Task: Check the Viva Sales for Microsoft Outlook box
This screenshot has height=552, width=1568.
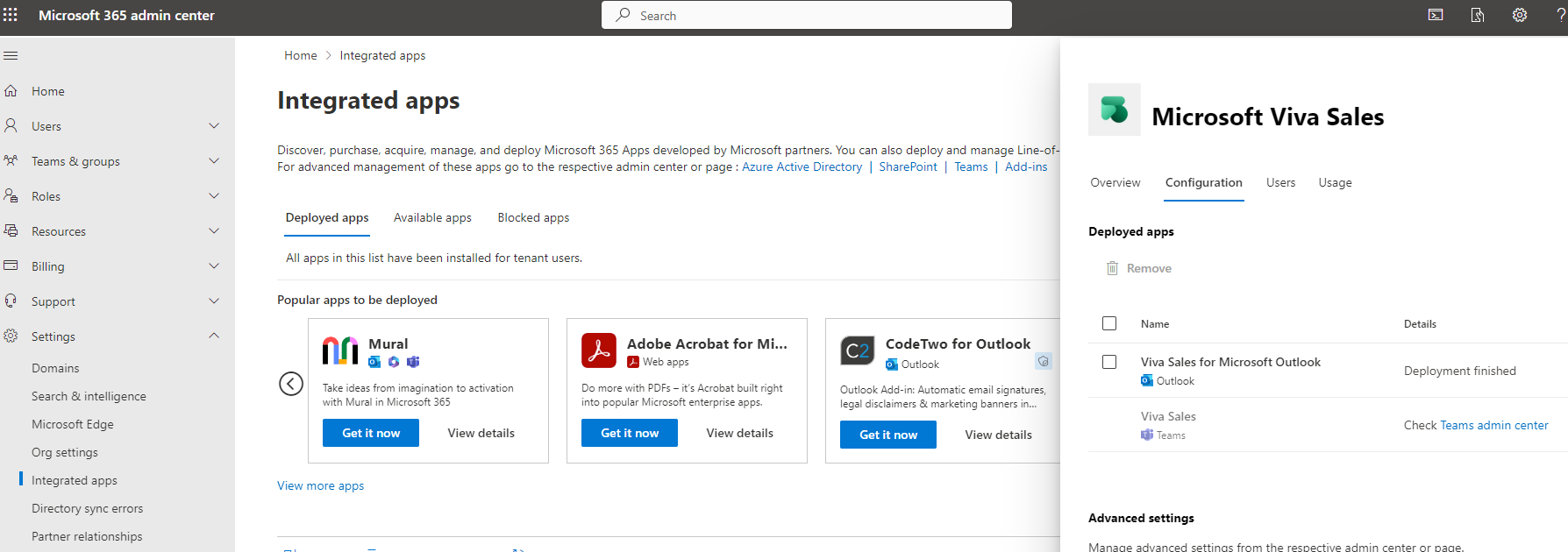Action: coord(1109,362)
